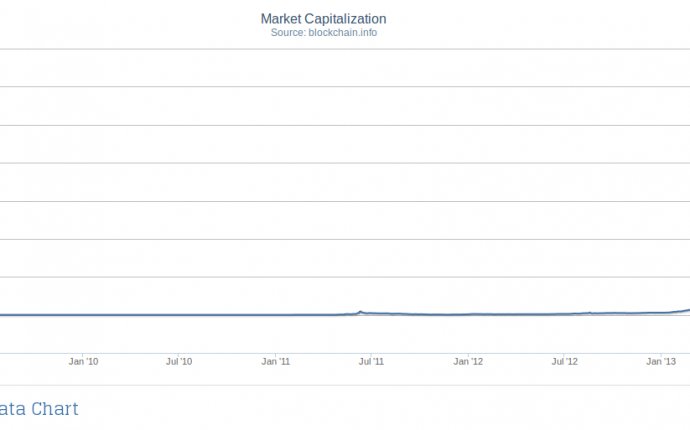Click the partially visible 'ata Chart' heading
This screenshot has height=430, width=690.
coord(39,409)
